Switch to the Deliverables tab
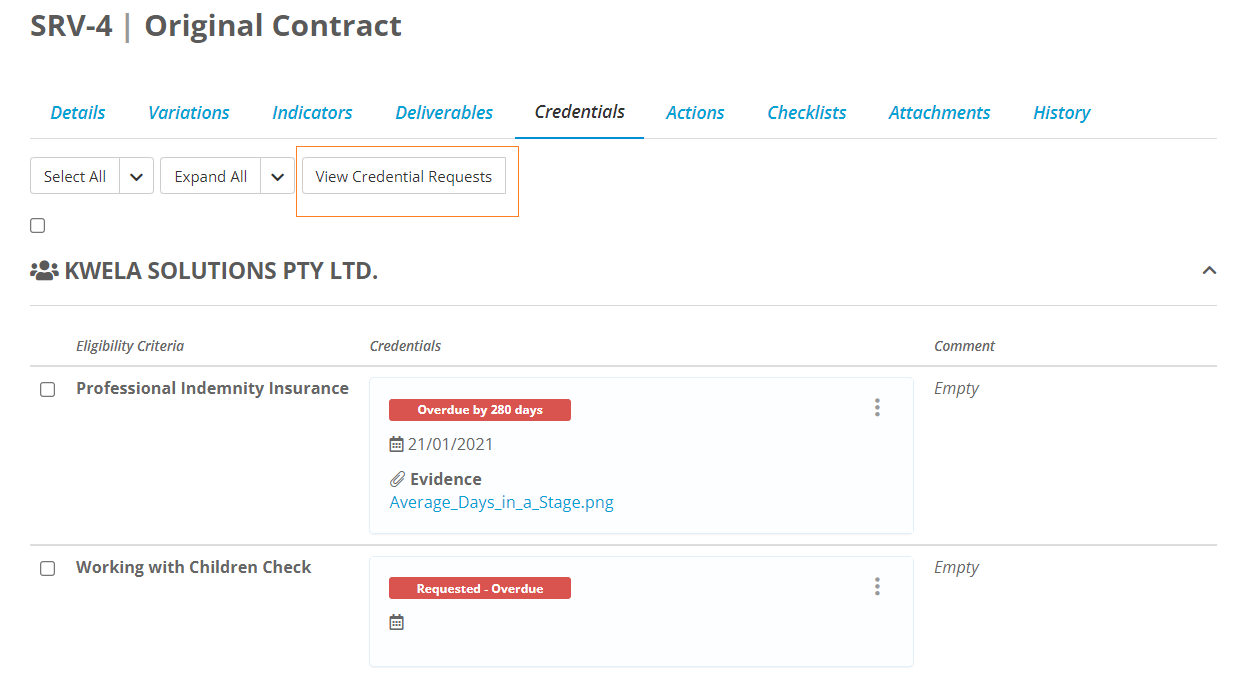The width and height of the screenshot is (1241, 687). click(444, 113)
